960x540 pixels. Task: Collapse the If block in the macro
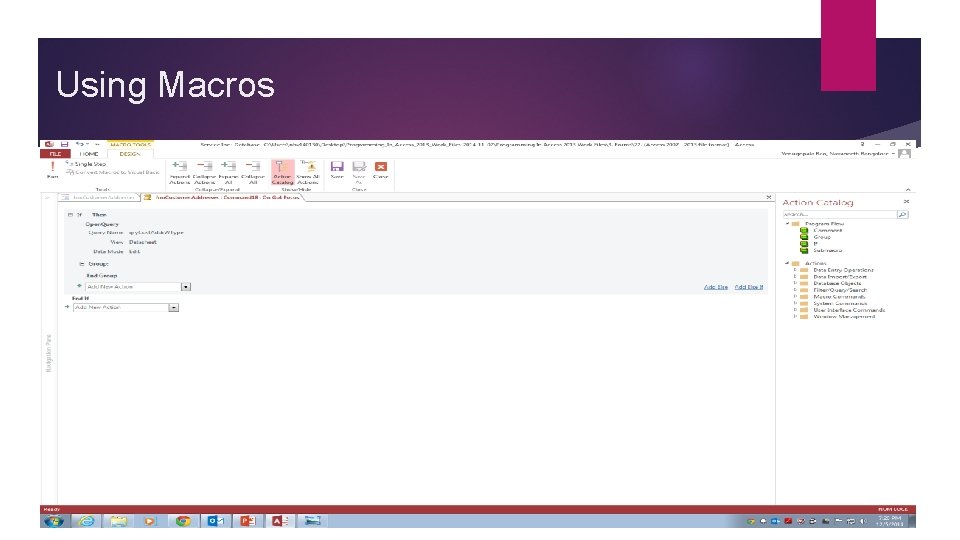click(x=70, y=215)
